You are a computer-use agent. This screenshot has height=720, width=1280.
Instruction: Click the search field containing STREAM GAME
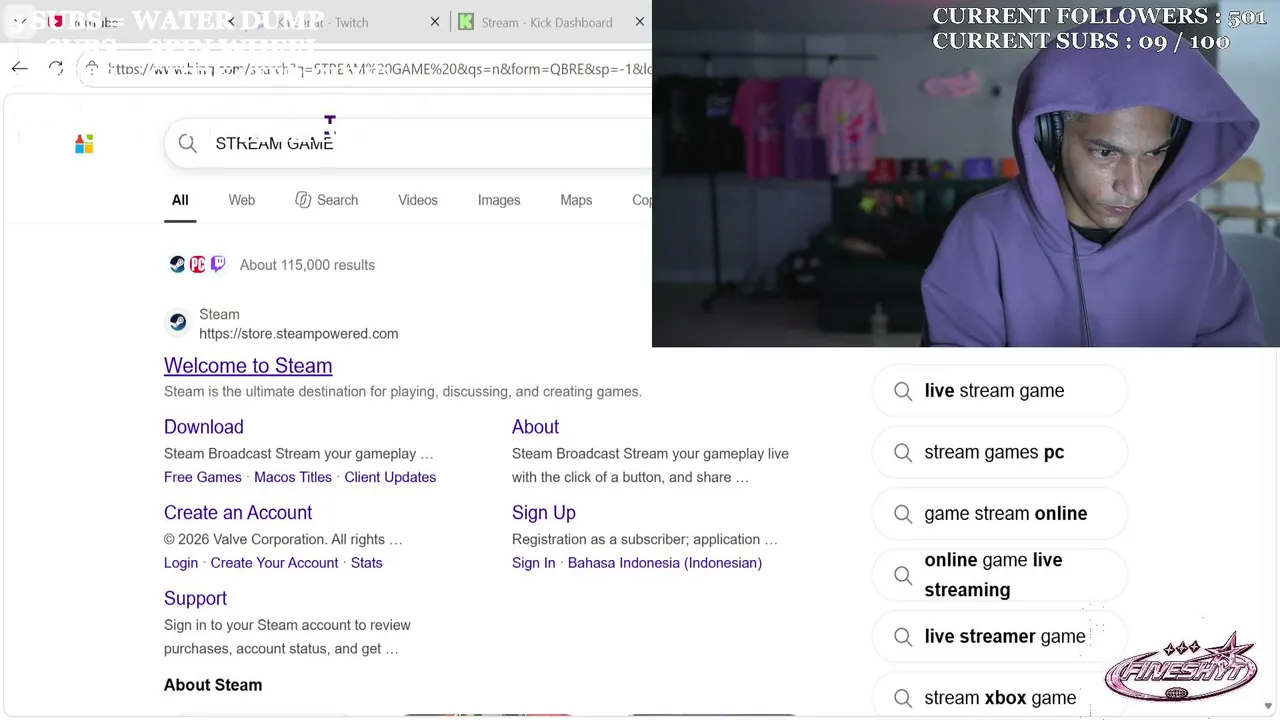coord(408,143)
